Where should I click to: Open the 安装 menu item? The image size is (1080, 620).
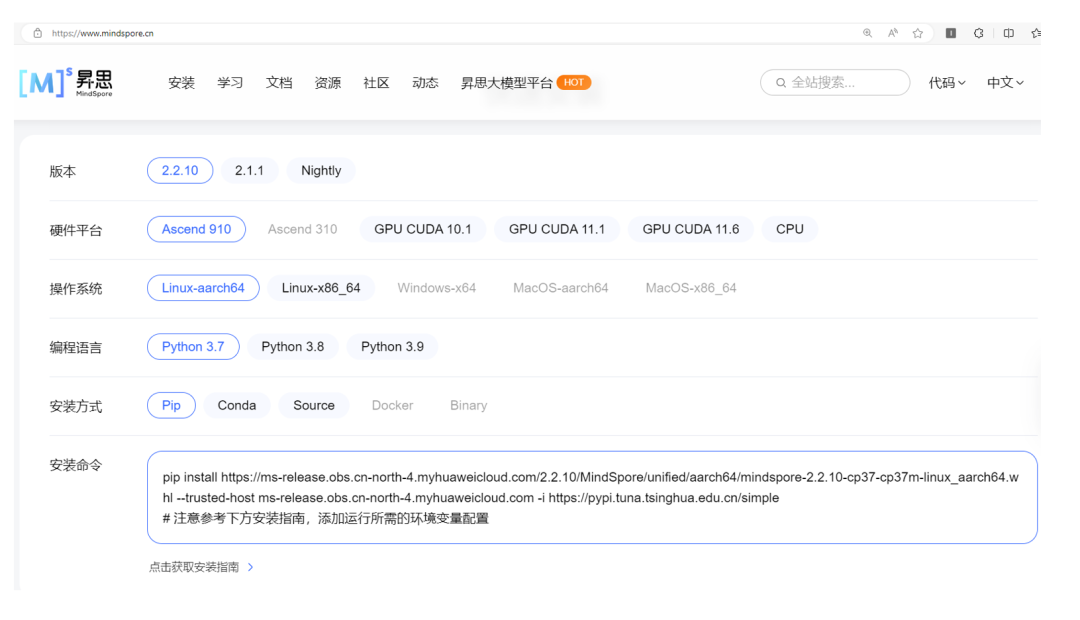(x=181, y=83)
